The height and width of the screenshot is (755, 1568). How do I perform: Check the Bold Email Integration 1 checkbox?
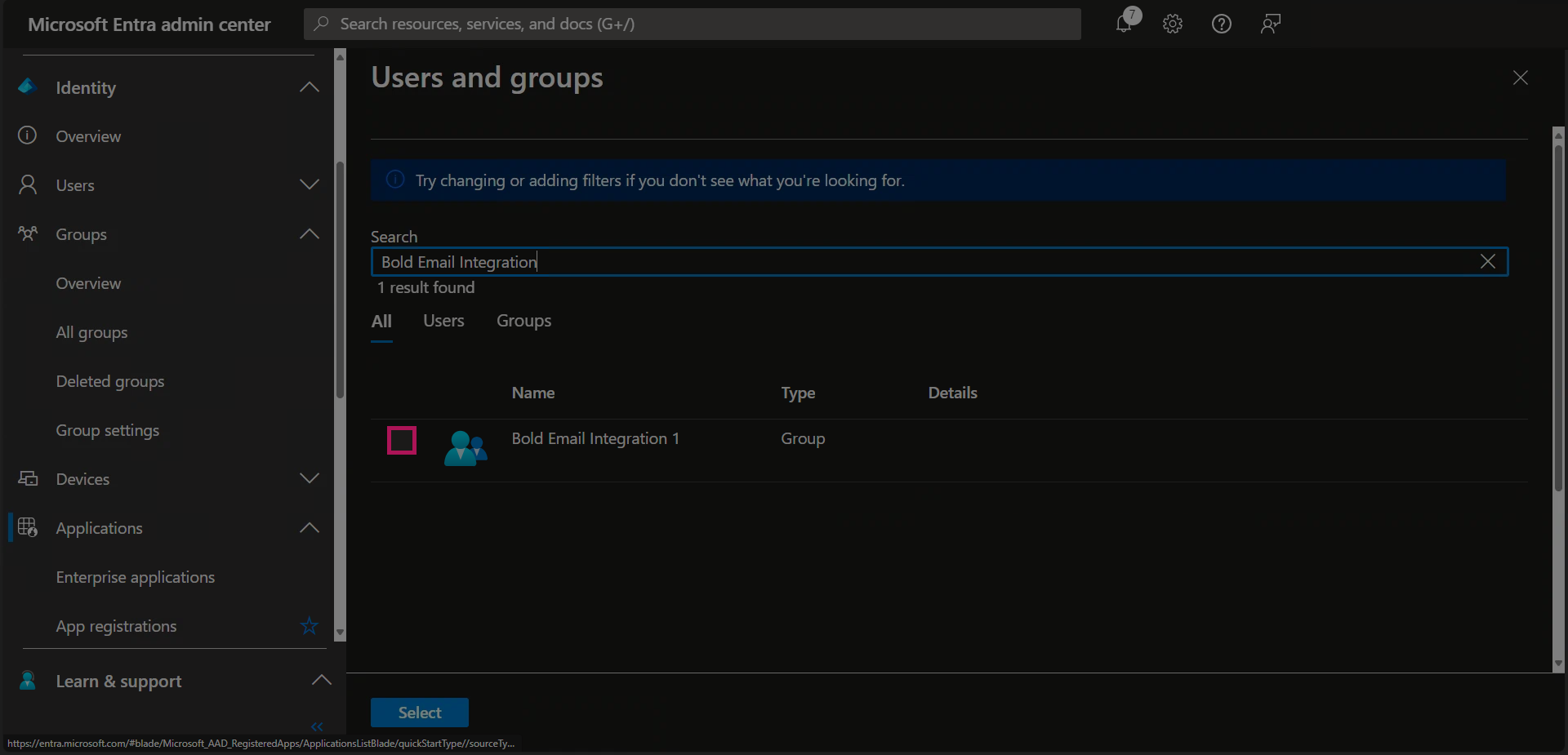[402, 441]
